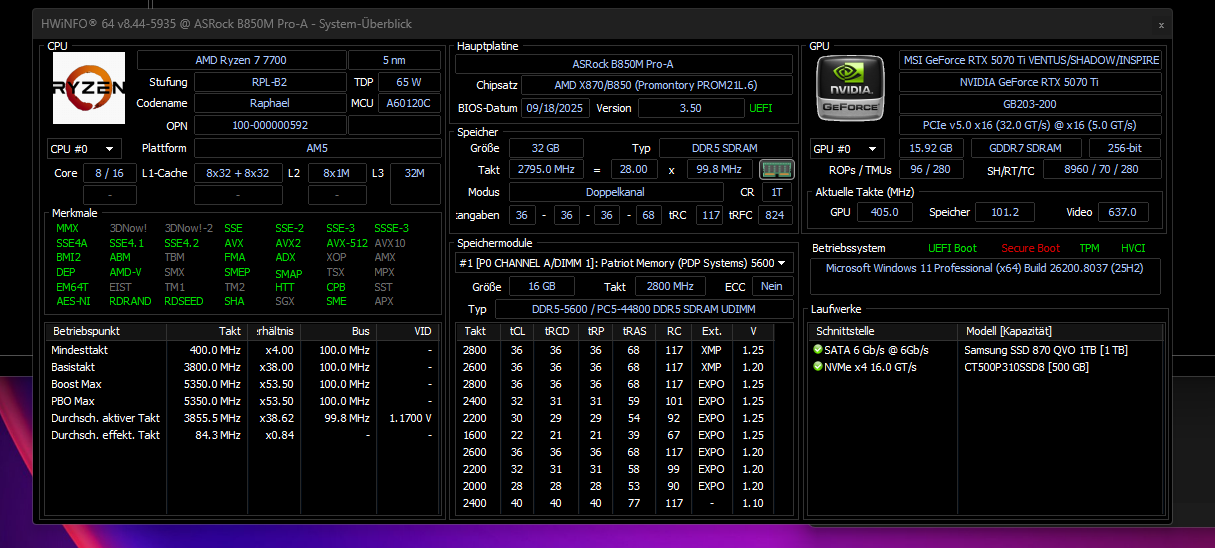Screen dimensions: 1215x548
Task: Click the Raphael codename field
Action: point(270,103)
